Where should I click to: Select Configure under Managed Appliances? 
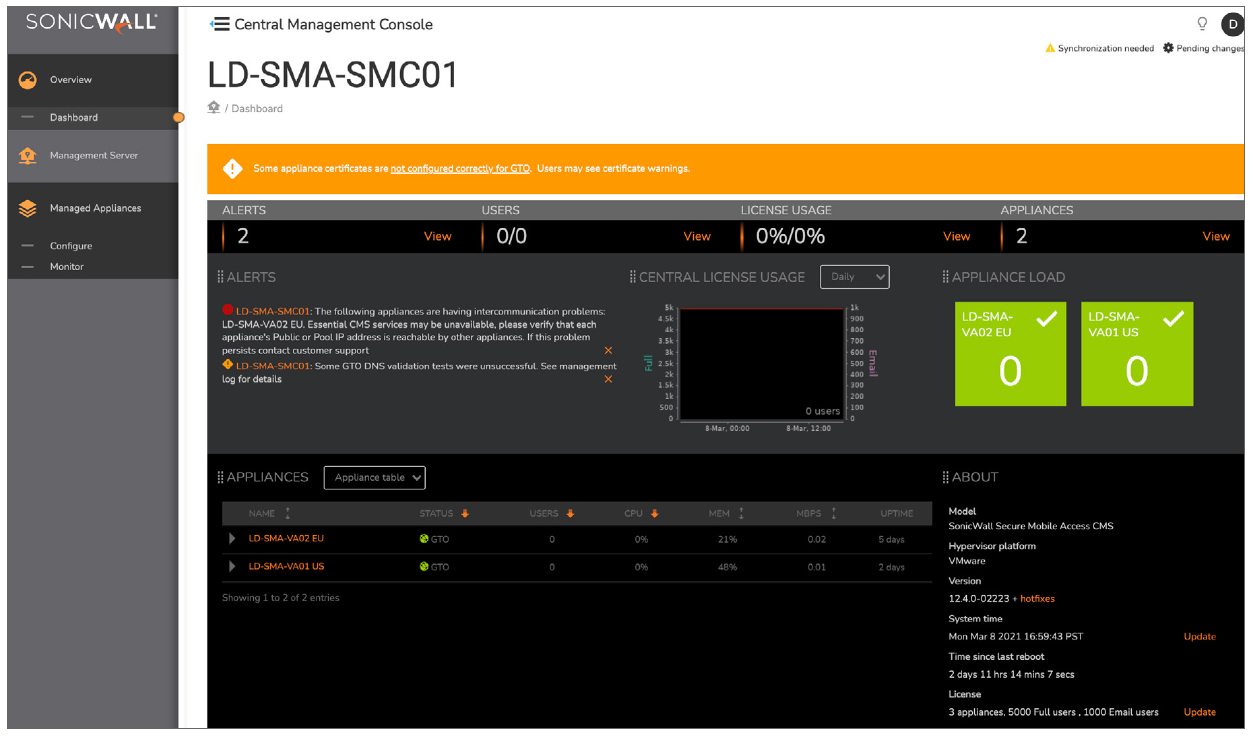(71, 246)
